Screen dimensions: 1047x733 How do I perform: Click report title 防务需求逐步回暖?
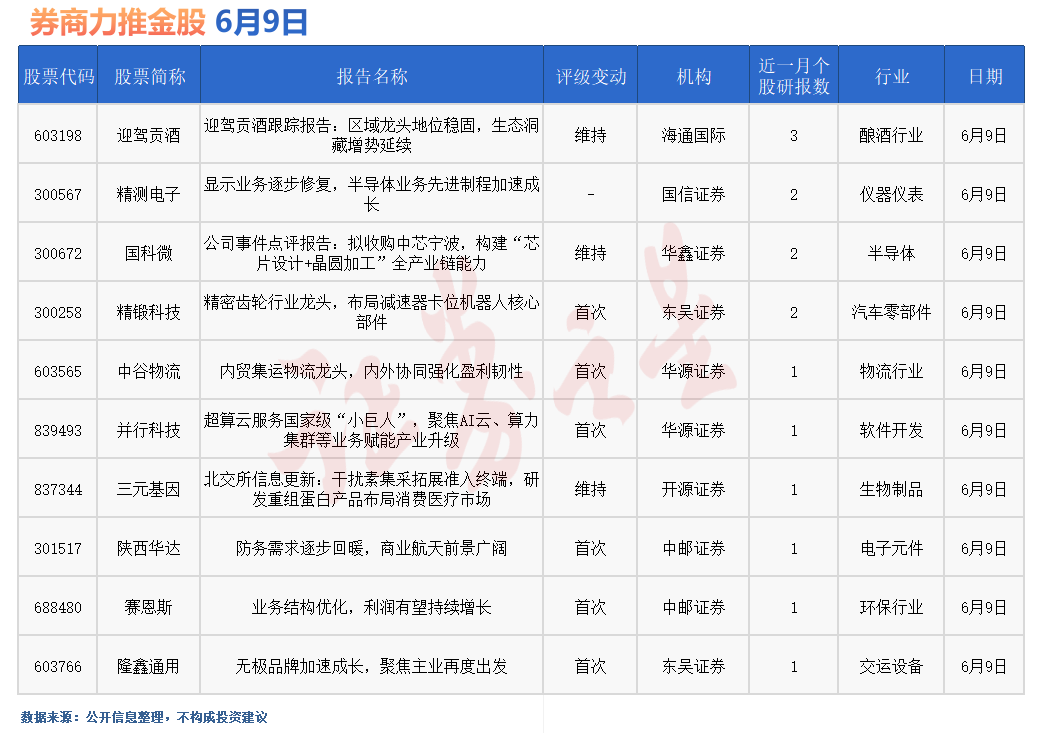click(x=371, y=549)
